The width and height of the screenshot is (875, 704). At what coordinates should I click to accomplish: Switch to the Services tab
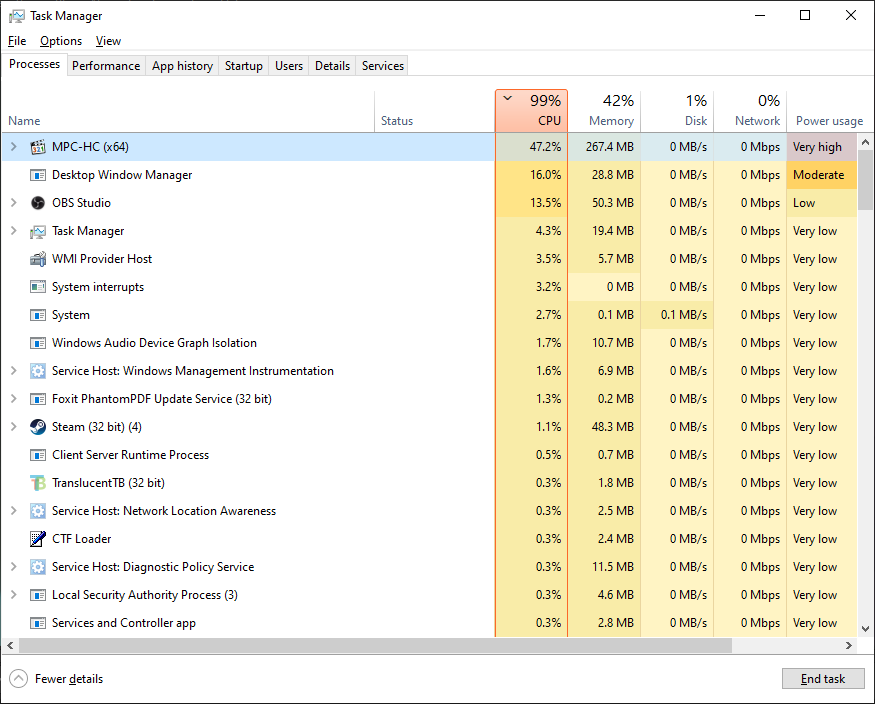(x=381, y=65)
